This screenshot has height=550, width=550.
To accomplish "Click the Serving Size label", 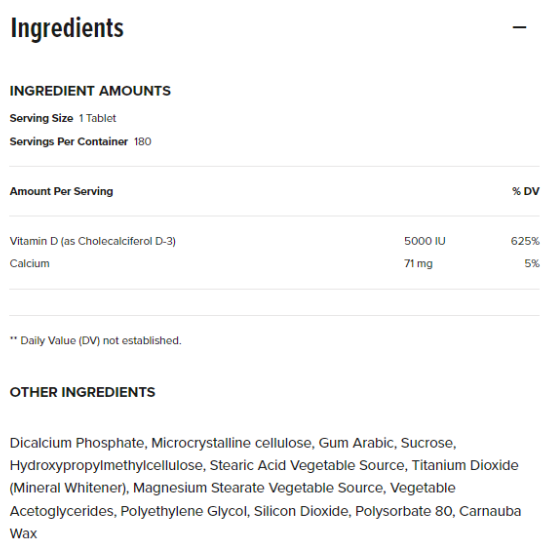I will point(41,119).
